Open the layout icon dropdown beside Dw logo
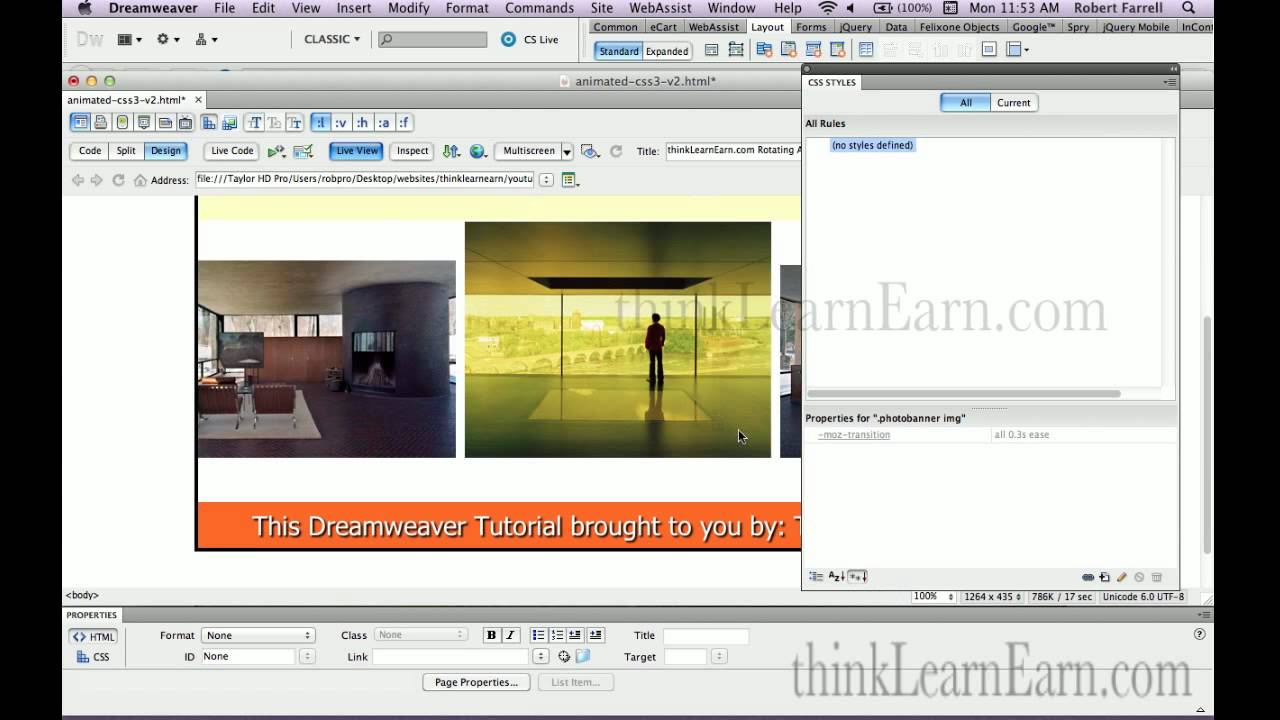This screenshot has width=1280, height=720. [x=130, y=40]
